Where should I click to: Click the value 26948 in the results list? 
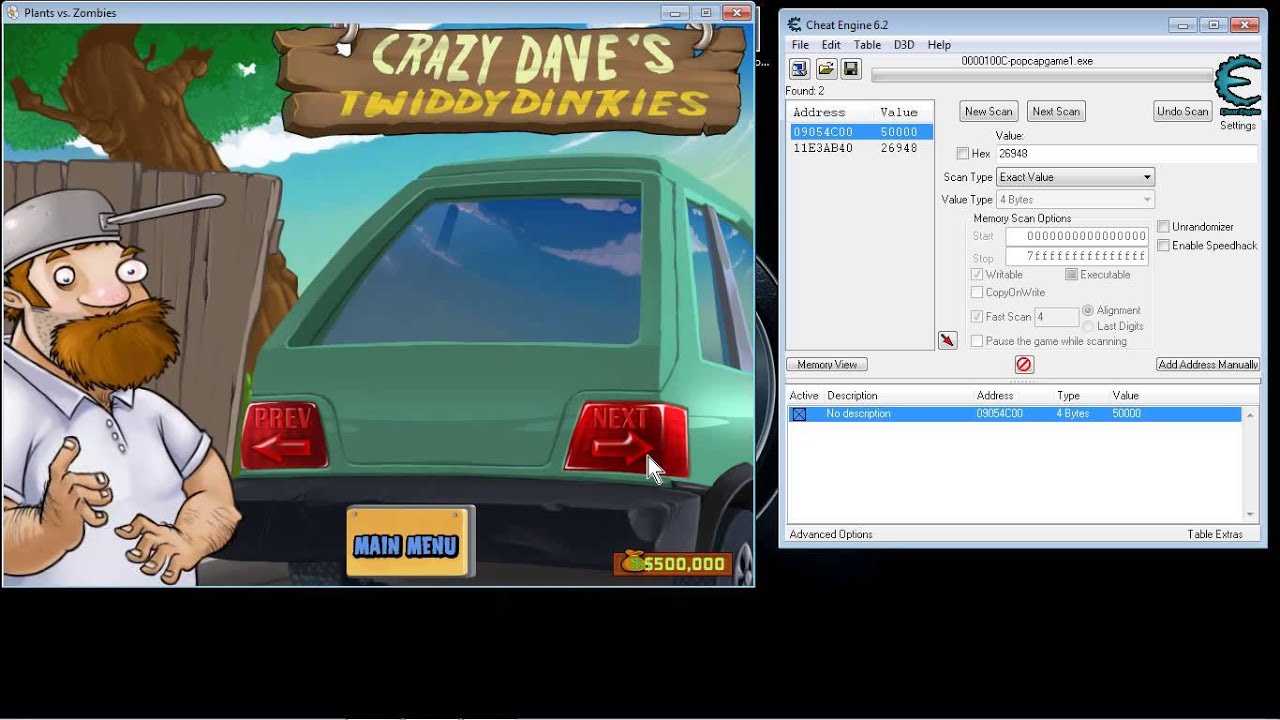click(x=899, y=148)
